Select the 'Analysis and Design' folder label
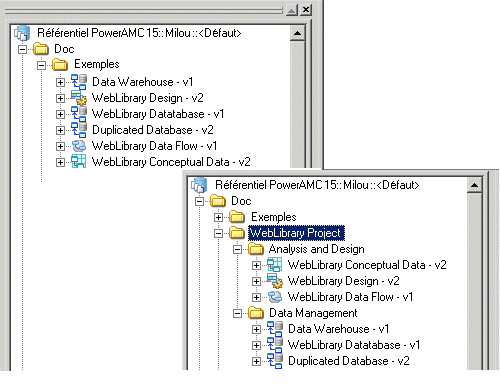Screen dimensions: 500x387 (317, 249)
